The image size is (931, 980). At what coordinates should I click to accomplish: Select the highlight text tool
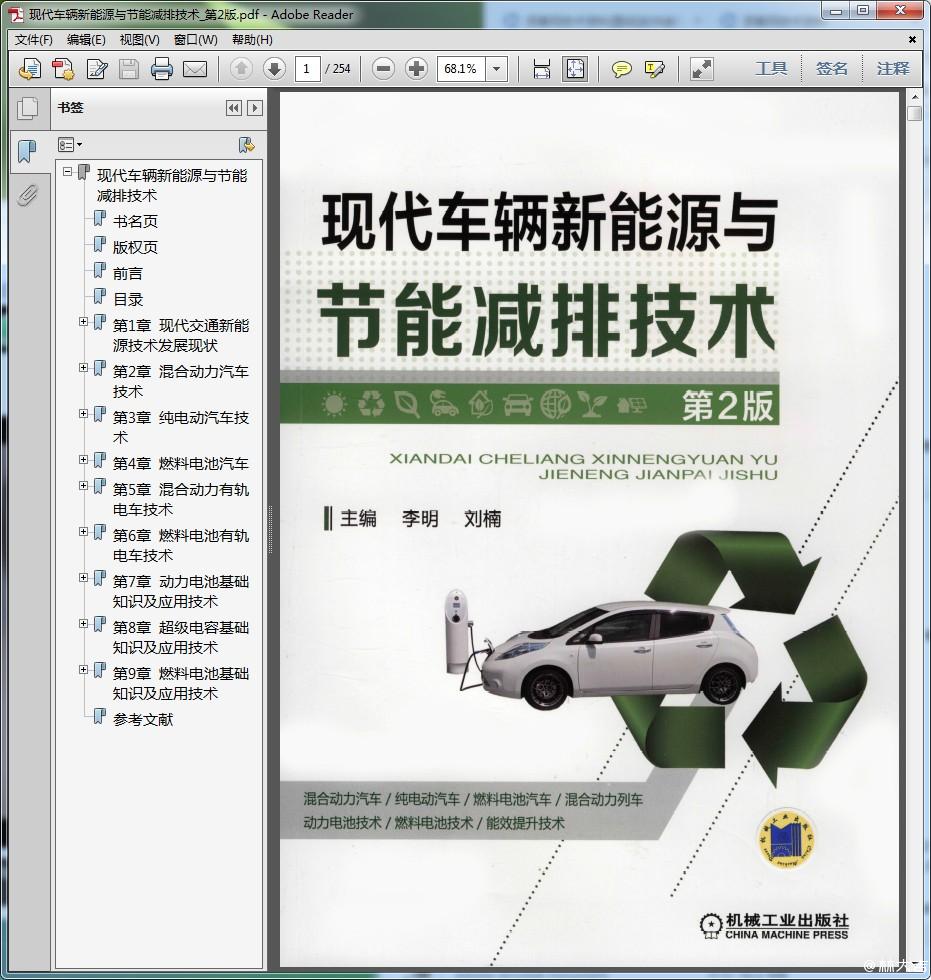pyautogui.click(x=655, y=69)
